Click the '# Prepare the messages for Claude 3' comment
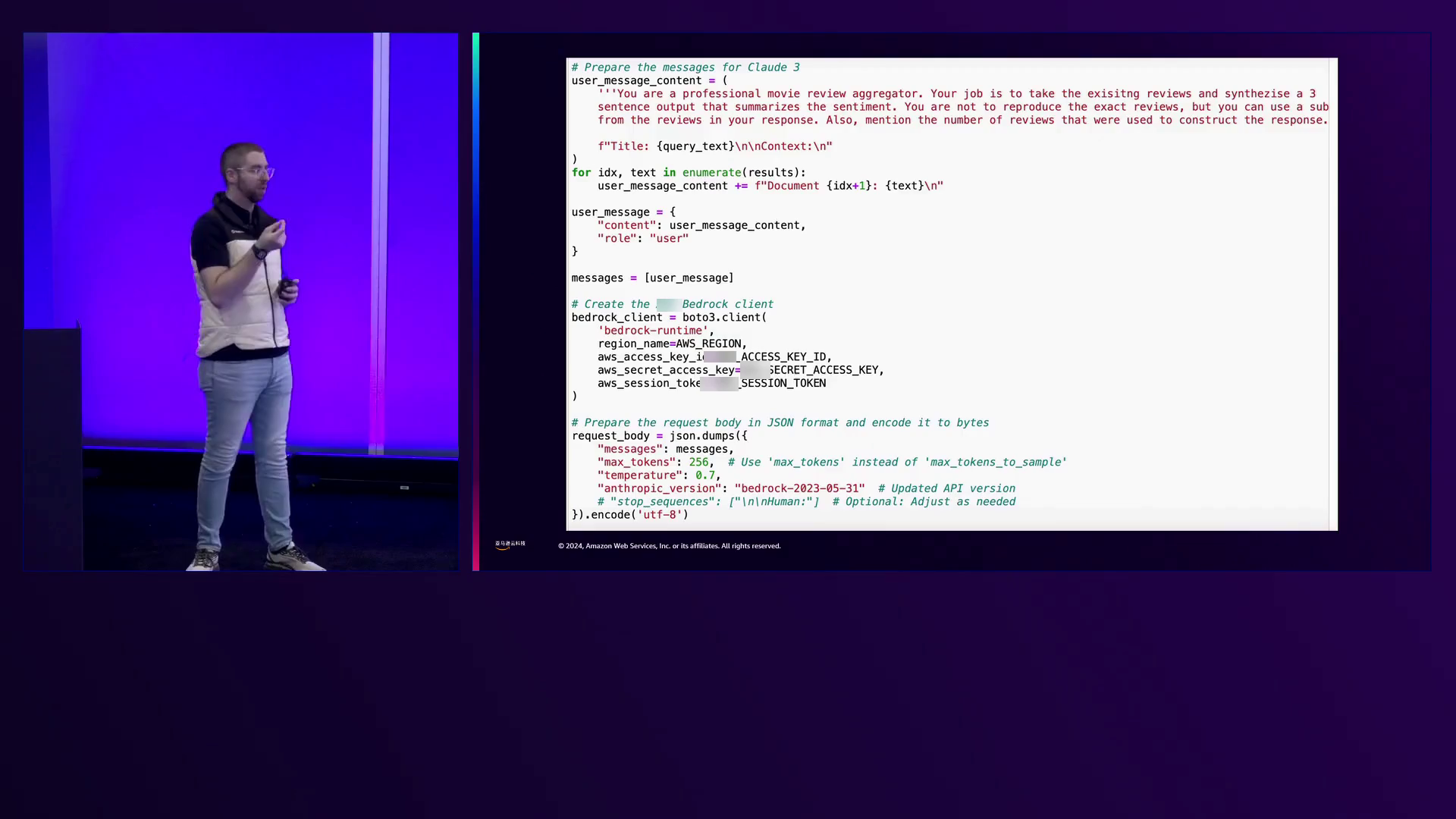 pos(685,67)
